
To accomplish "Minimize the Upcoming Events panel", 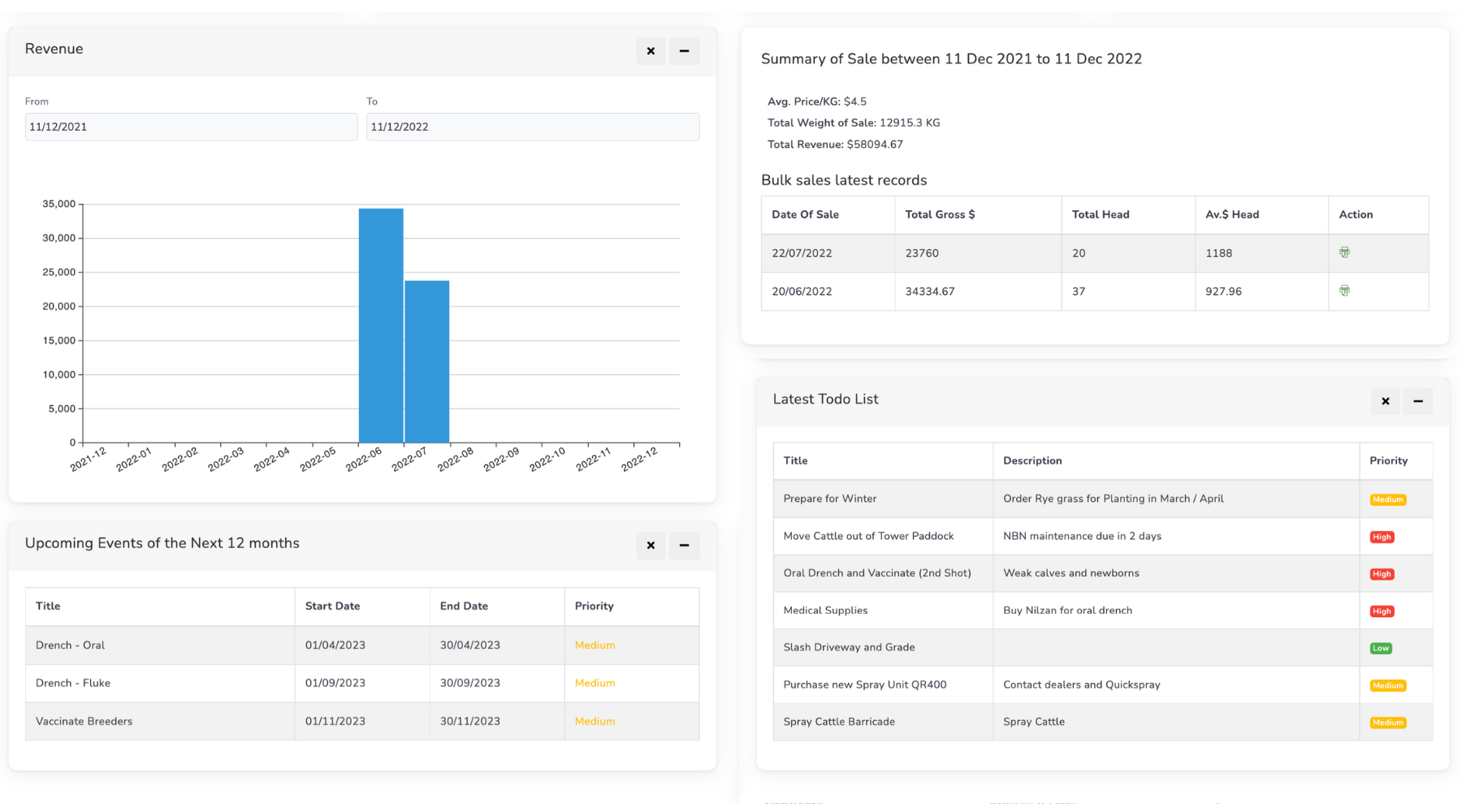I will point(684,546).
